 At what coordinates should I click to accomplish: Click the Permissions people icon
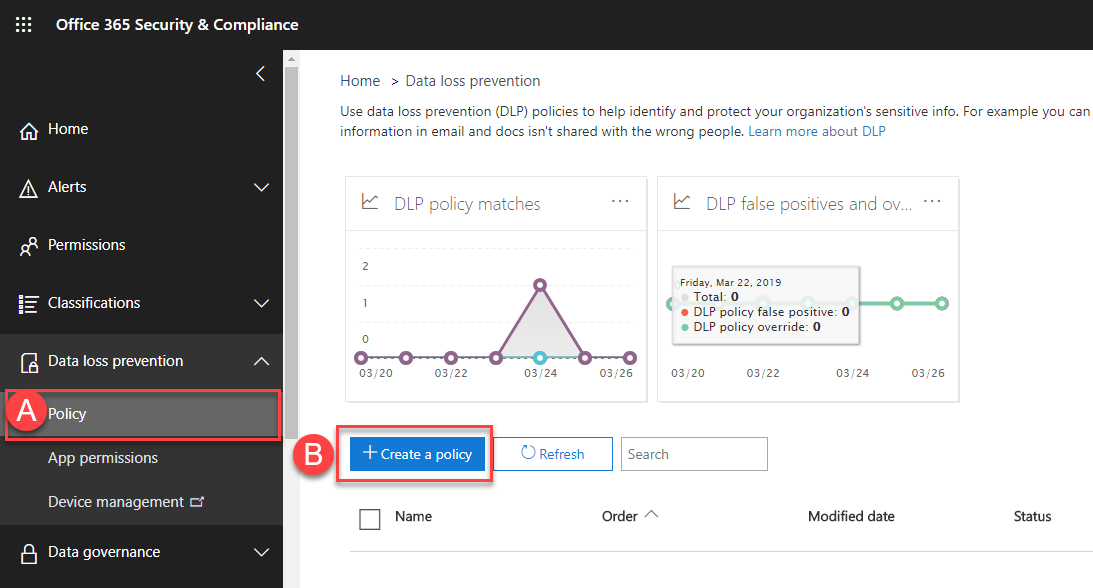pos(29,246)
